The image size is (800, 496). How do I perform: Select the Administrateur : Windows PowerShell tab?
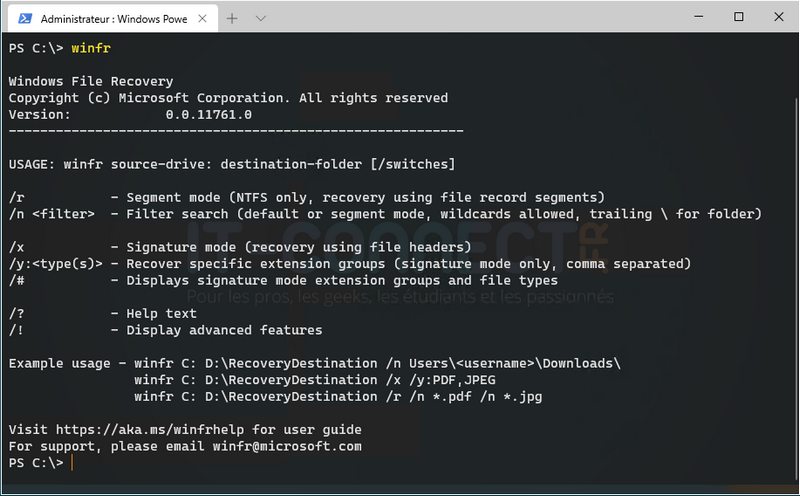[110, 18]
